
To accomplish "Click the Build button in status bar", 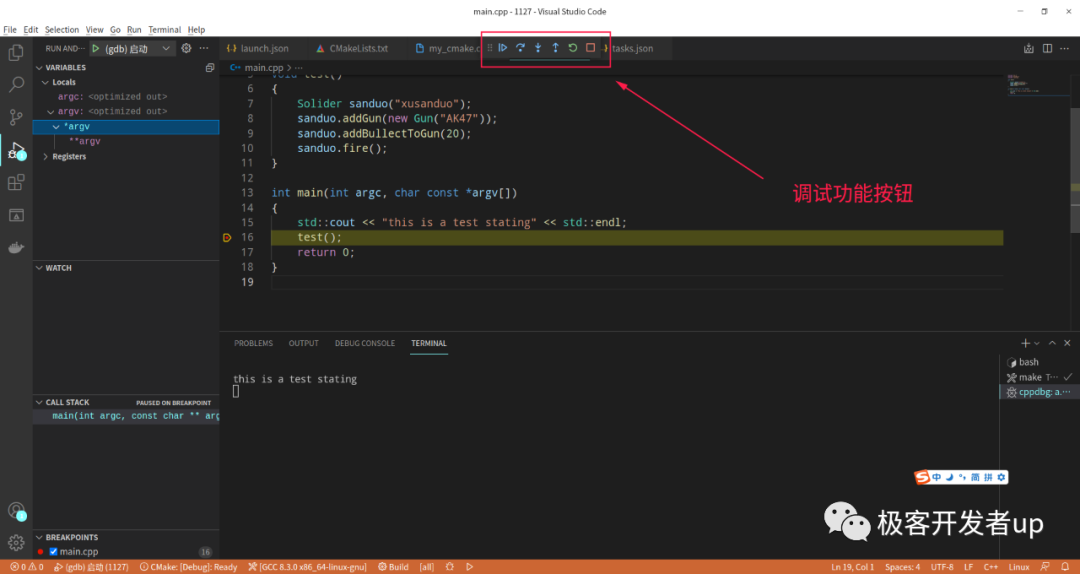I will pyautogui.click(x=393, y=567).
